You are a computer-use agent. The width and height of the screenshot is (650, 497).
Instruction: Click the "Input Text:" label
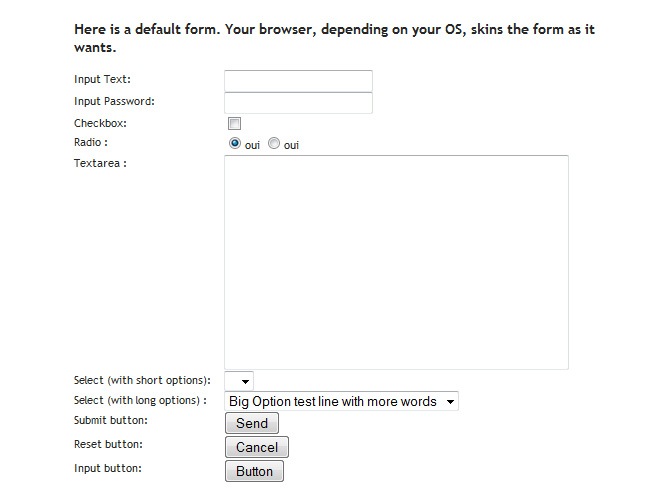(102, 79)
